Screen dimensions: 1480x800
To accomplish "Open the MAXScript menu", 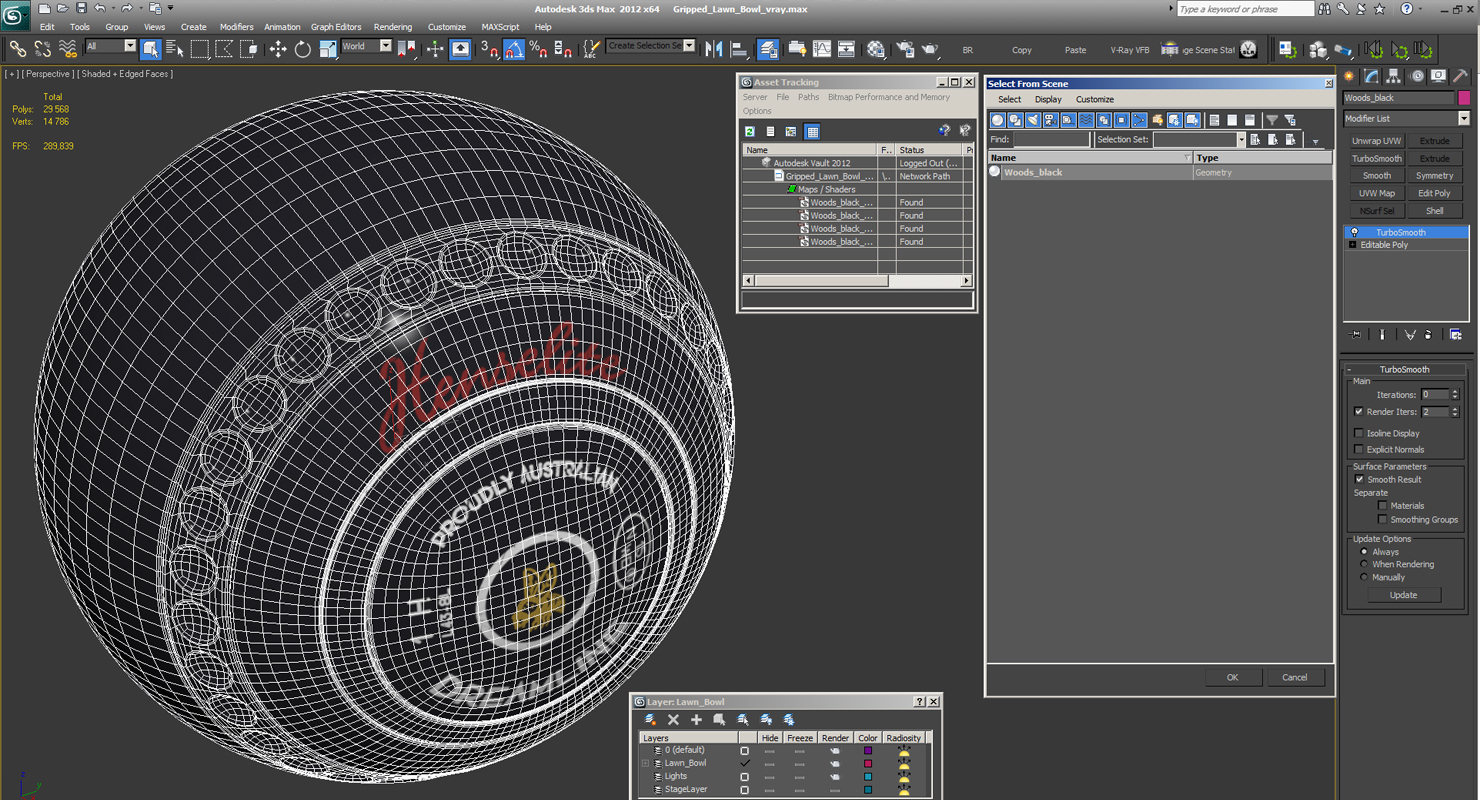I will click(500, 27).
